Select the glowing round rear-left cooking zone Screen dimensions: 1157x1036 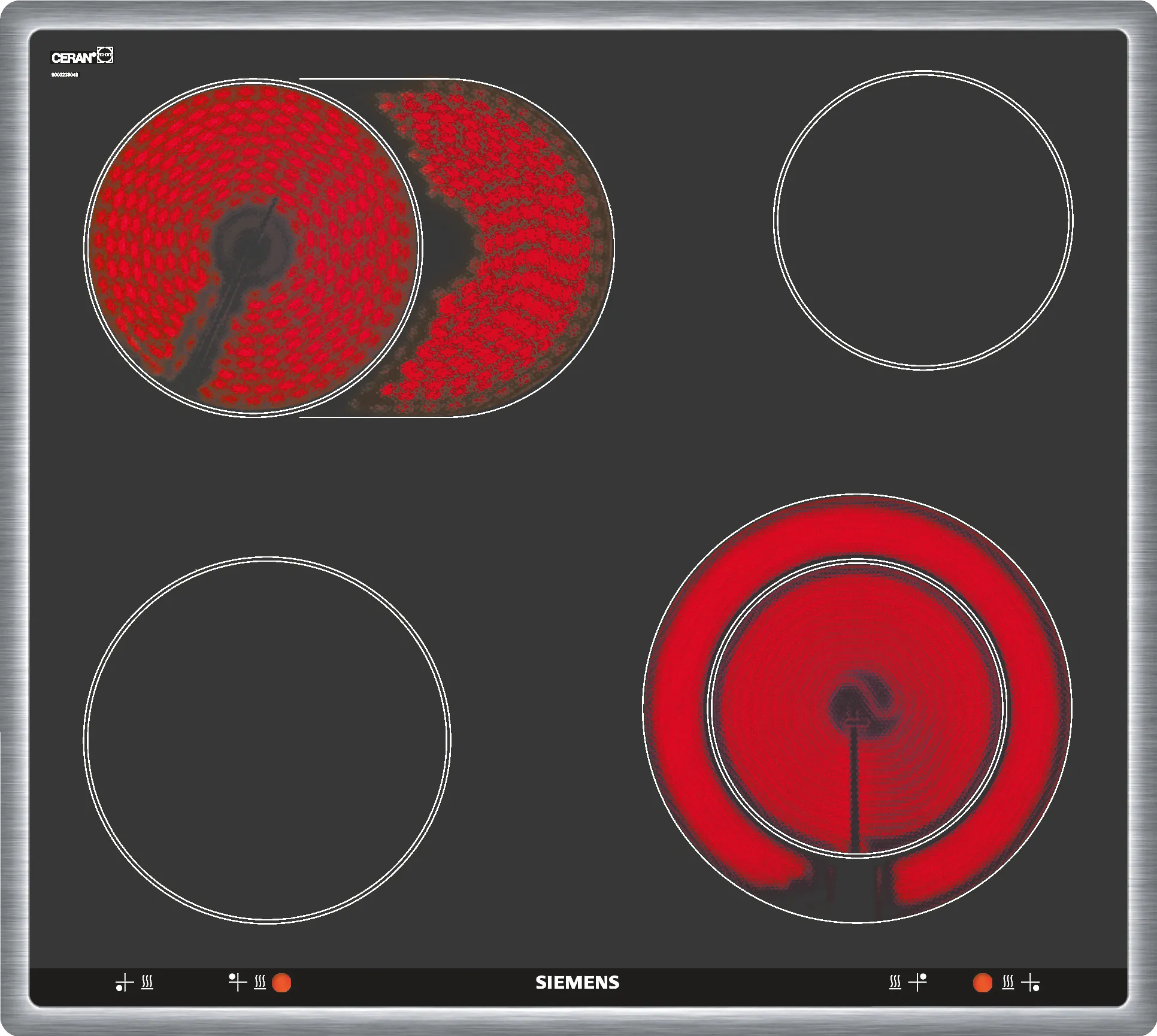pyautogui.click(x=253, y=247)
